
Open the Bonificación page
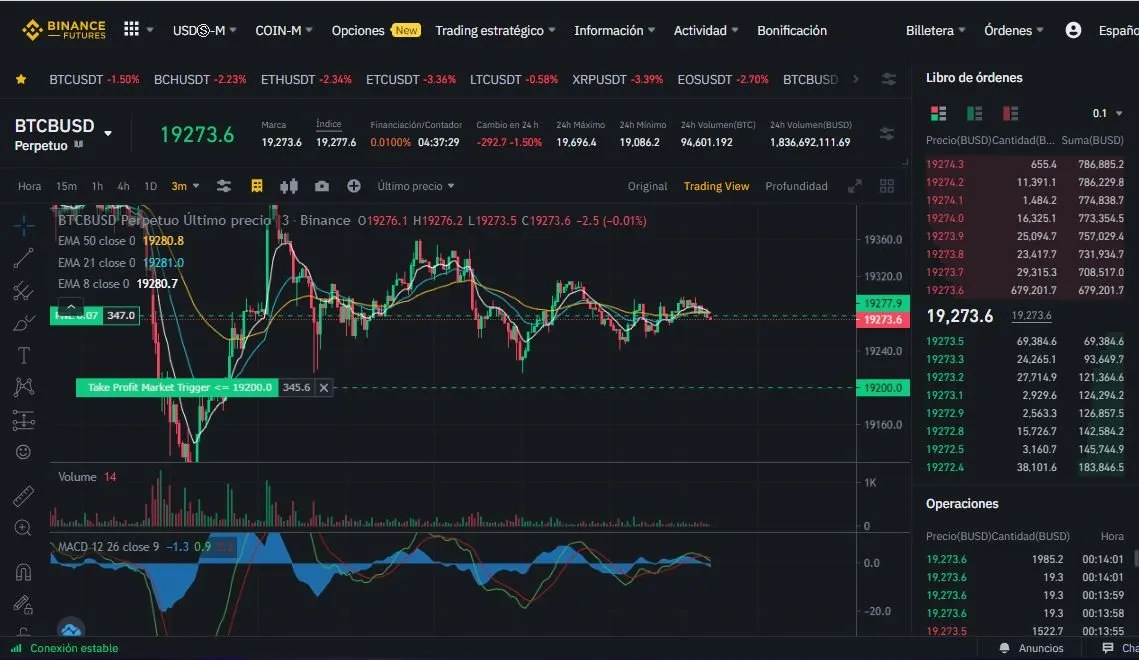(792, 30)
